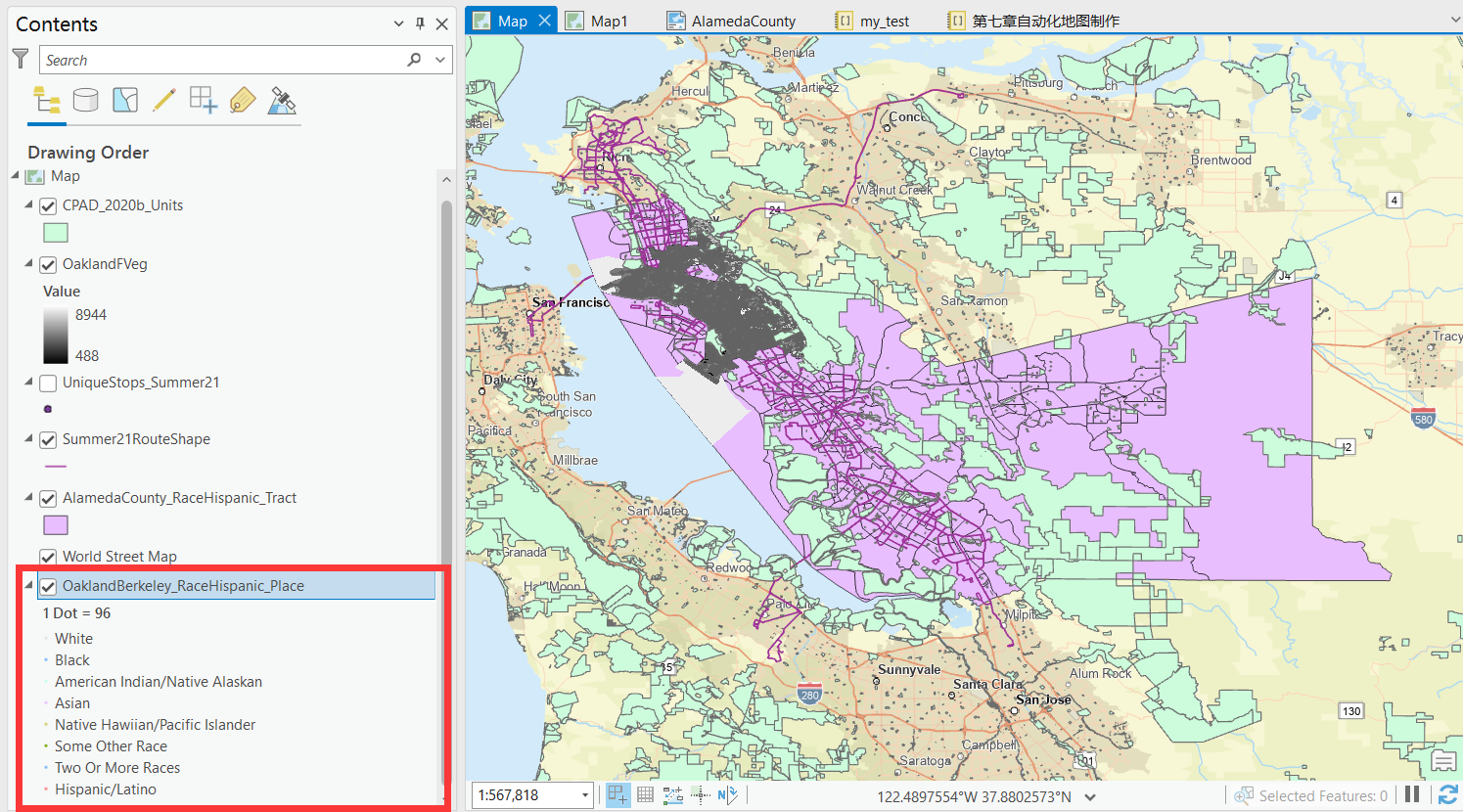Collapse OaklandBerkeley_RaceHispanic_Place legend

click(x=28, y=585)
